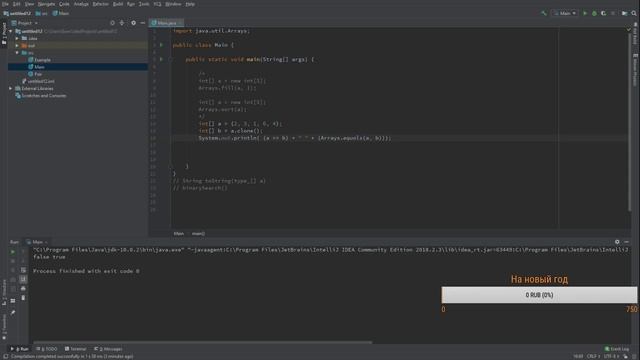640x360 pixels.
Task: Open the Window menu
Action: (173, 4)
